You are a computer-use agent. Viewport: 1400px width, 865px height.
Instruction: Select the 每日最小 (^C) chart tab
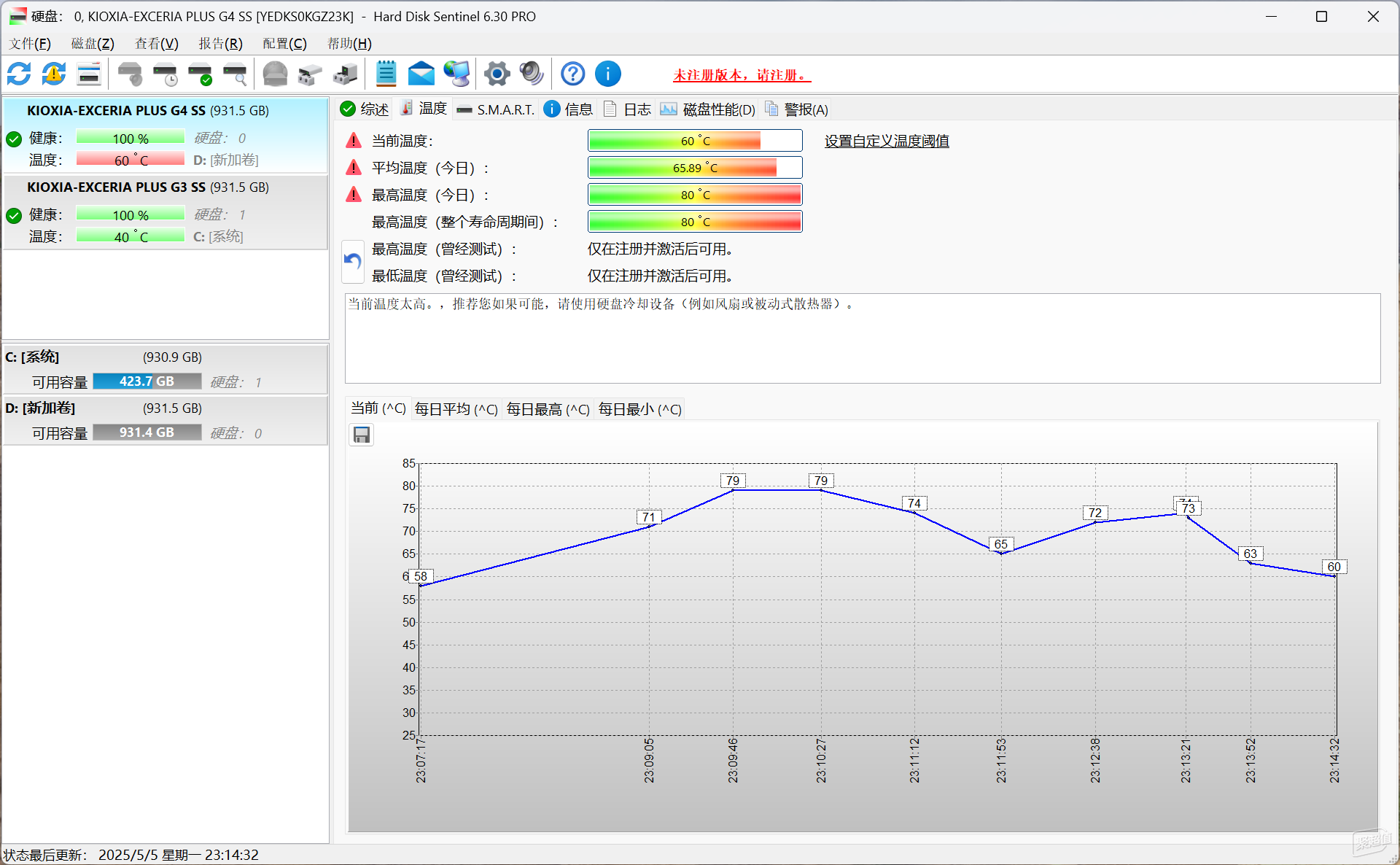640,409
